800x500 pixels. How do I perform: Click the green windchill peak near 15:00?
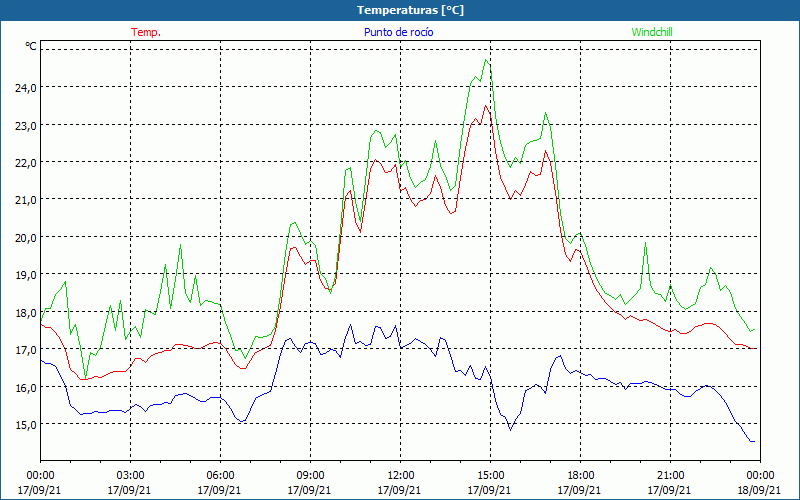(486, 60)
